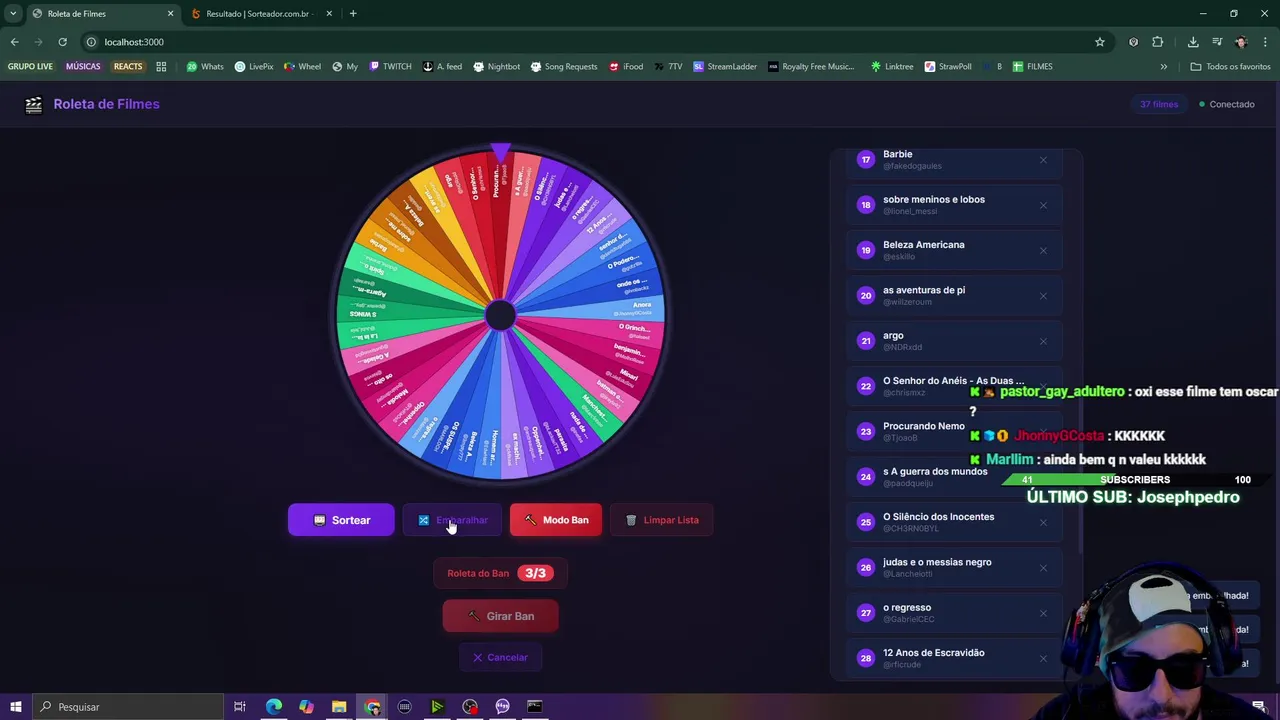The image size is (1280, 720).
Task: Delete argo from the film list
Action: pyautogui.click(x=1043, y=341)
